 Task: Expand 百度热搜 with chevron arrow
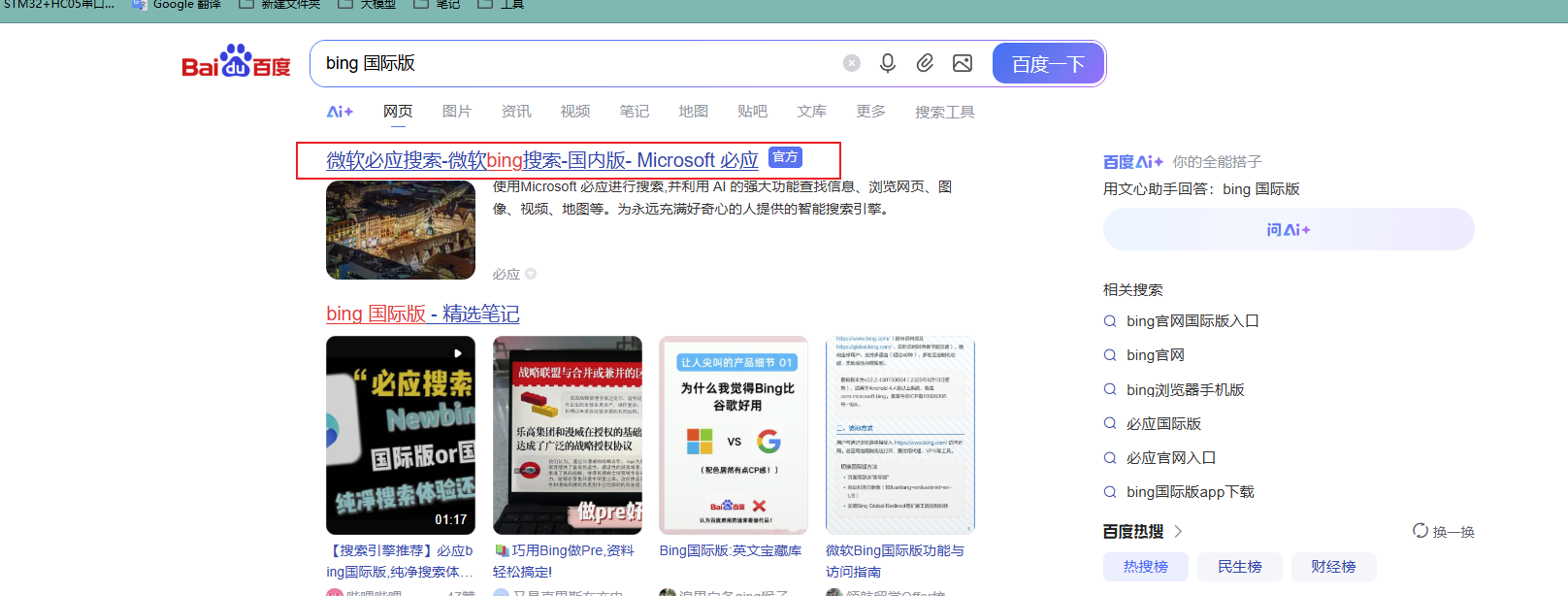click(x=1178, y=531)
